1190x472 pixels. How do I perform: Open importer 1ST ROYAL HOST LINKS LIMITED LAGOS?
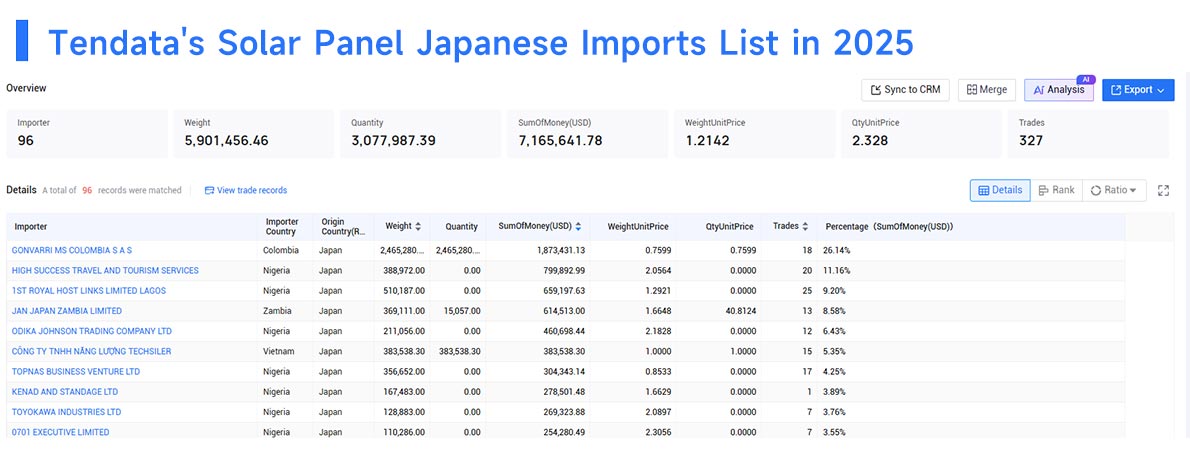click(89, 291)
